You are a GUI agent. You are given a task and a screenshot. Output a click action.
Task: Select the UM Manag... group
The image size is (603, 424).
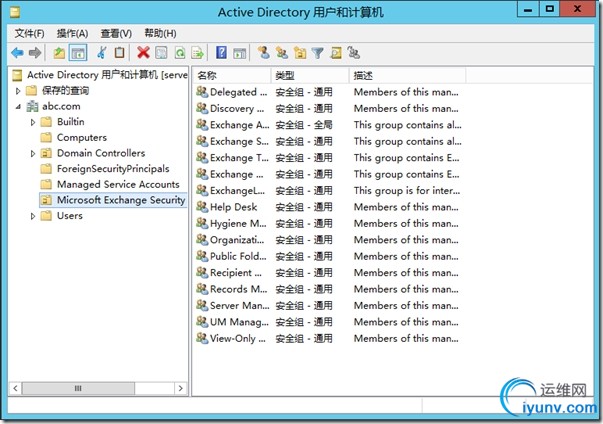click(x=233, y=322)
